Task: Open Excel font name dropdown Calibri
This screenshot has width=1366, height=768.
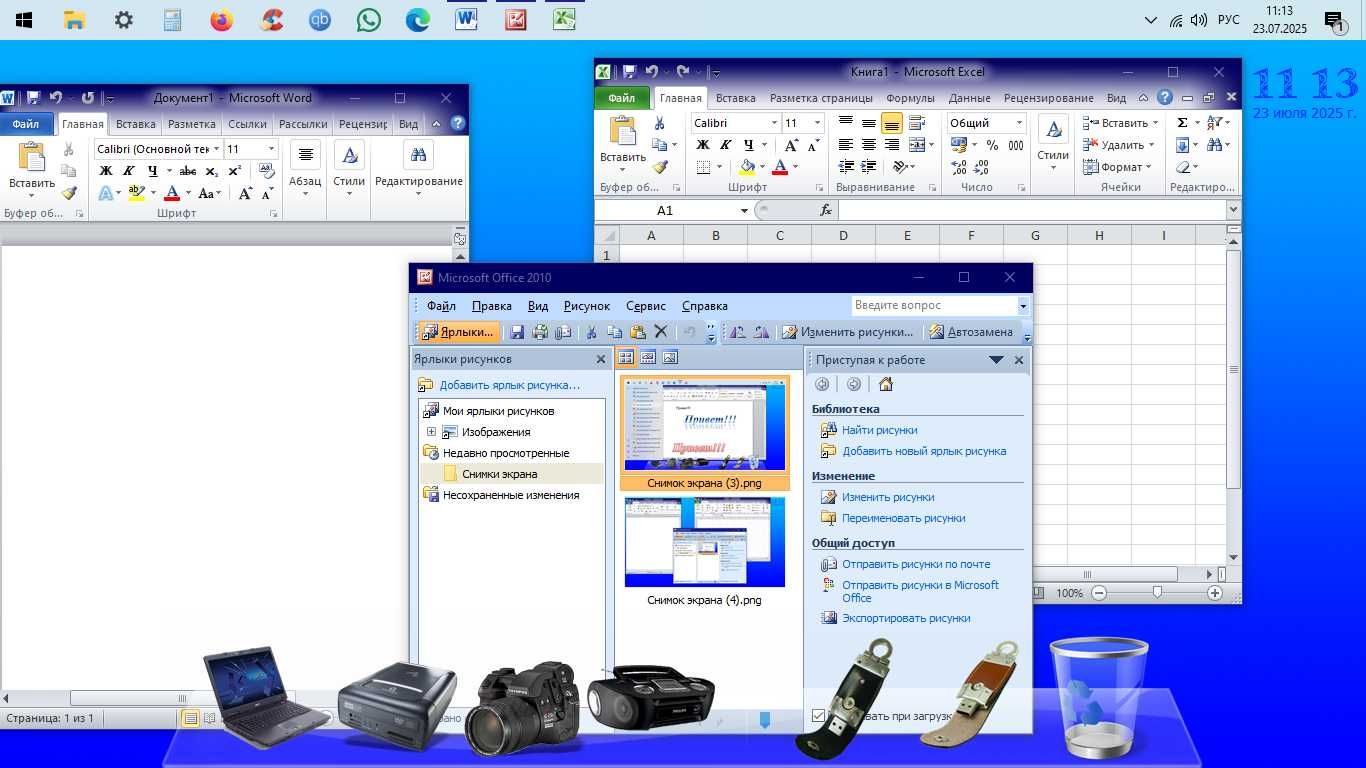Action: (774, 123)
